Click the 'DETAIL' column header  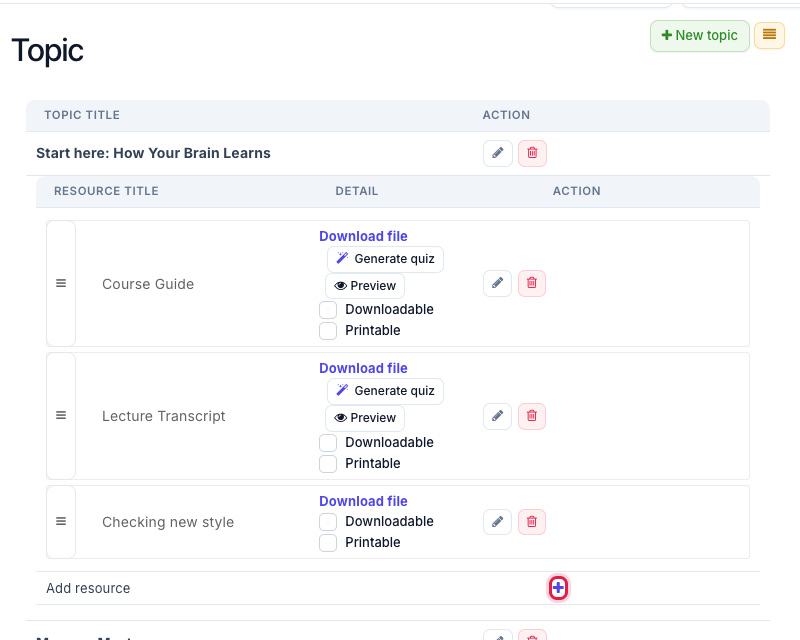(357, 191)
